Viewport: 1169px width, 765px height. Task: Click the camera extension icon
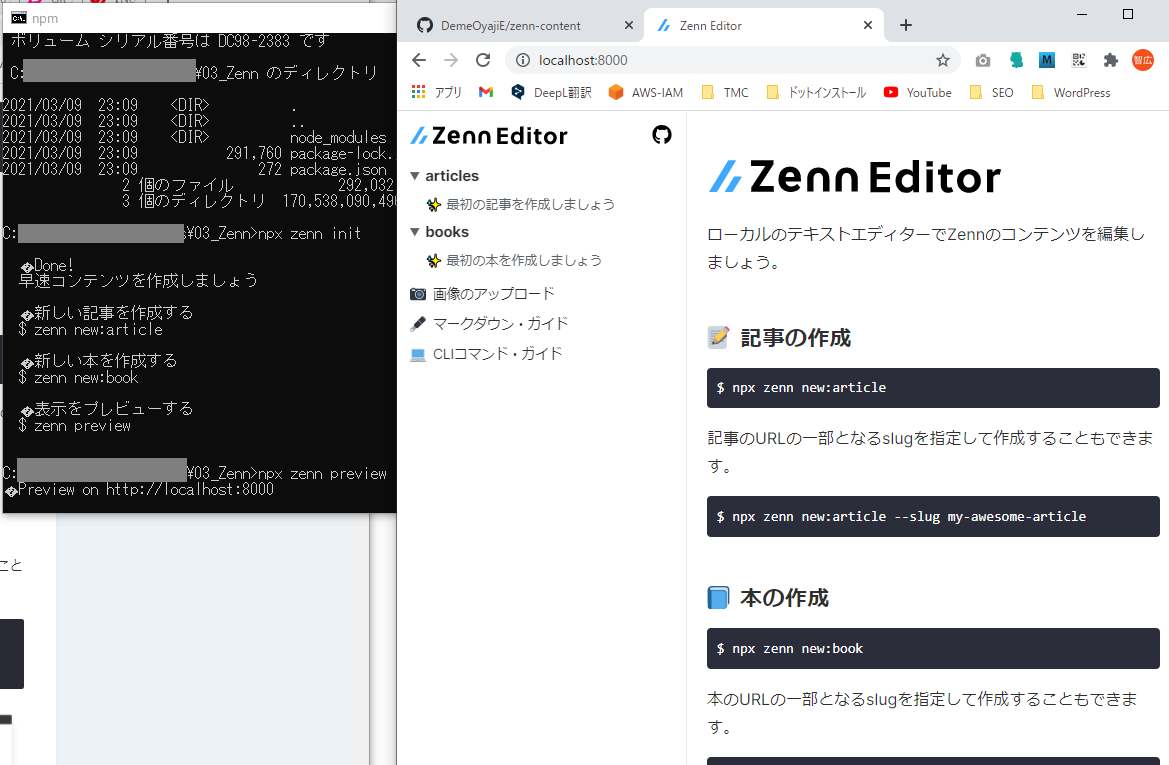[983, 60]
